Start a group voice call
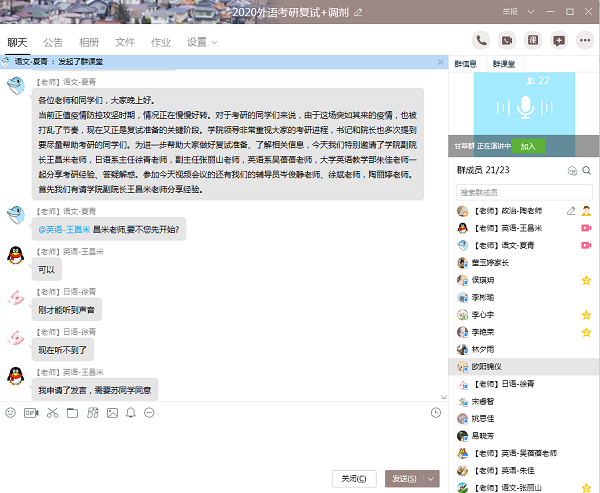 (481, 41)
